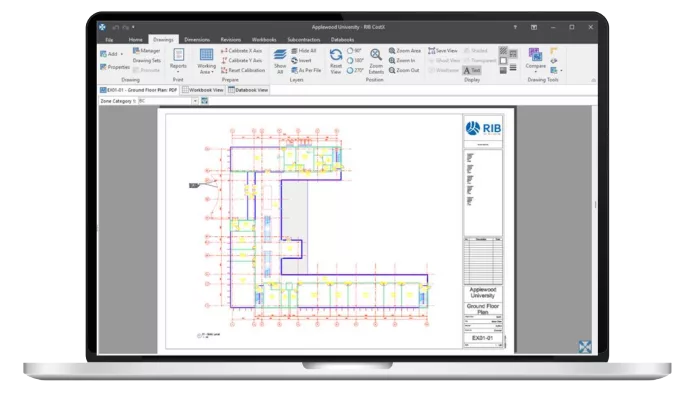700x394 pixels.
Task: Click the RIB CostX application logo icon
Action: click(x=102, y=27)
